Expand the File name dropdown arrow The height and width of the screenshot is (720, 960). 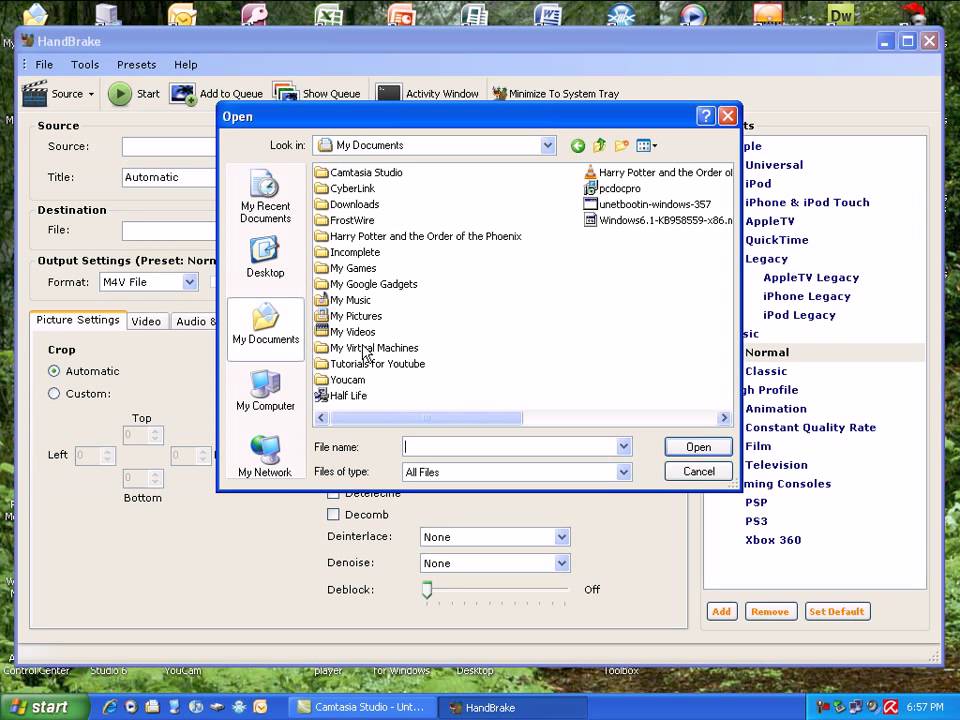tap(624, 447)
